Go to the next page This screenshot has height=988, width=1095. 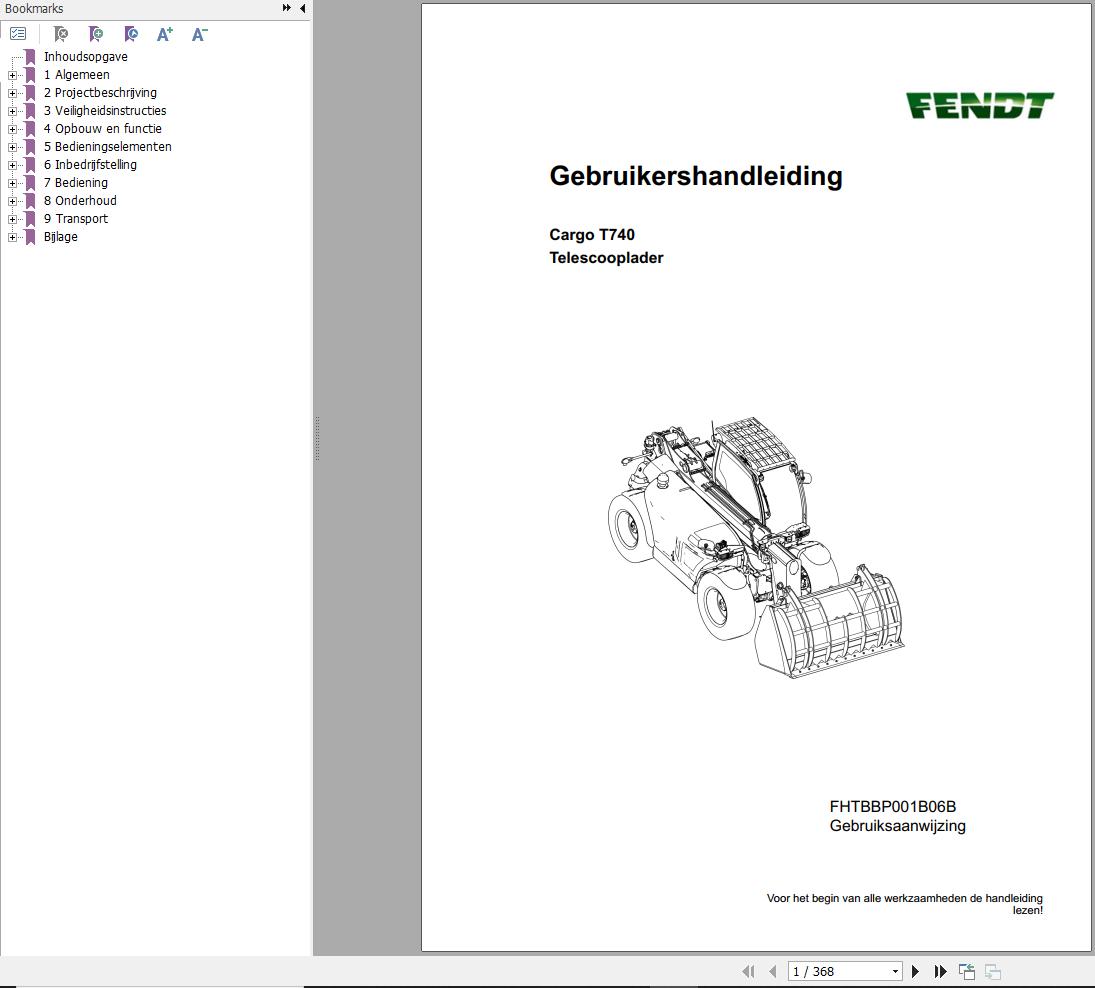point(916,971)
